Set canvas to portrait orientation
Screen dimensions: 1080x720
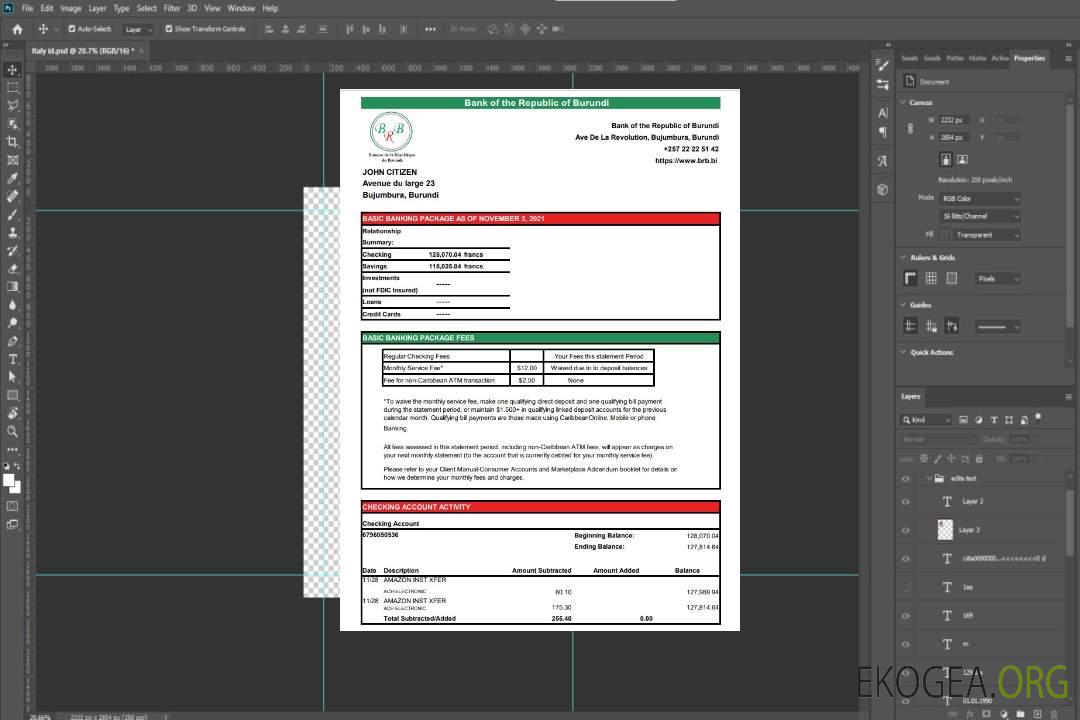pyautogui.click(x=946, y=159)
